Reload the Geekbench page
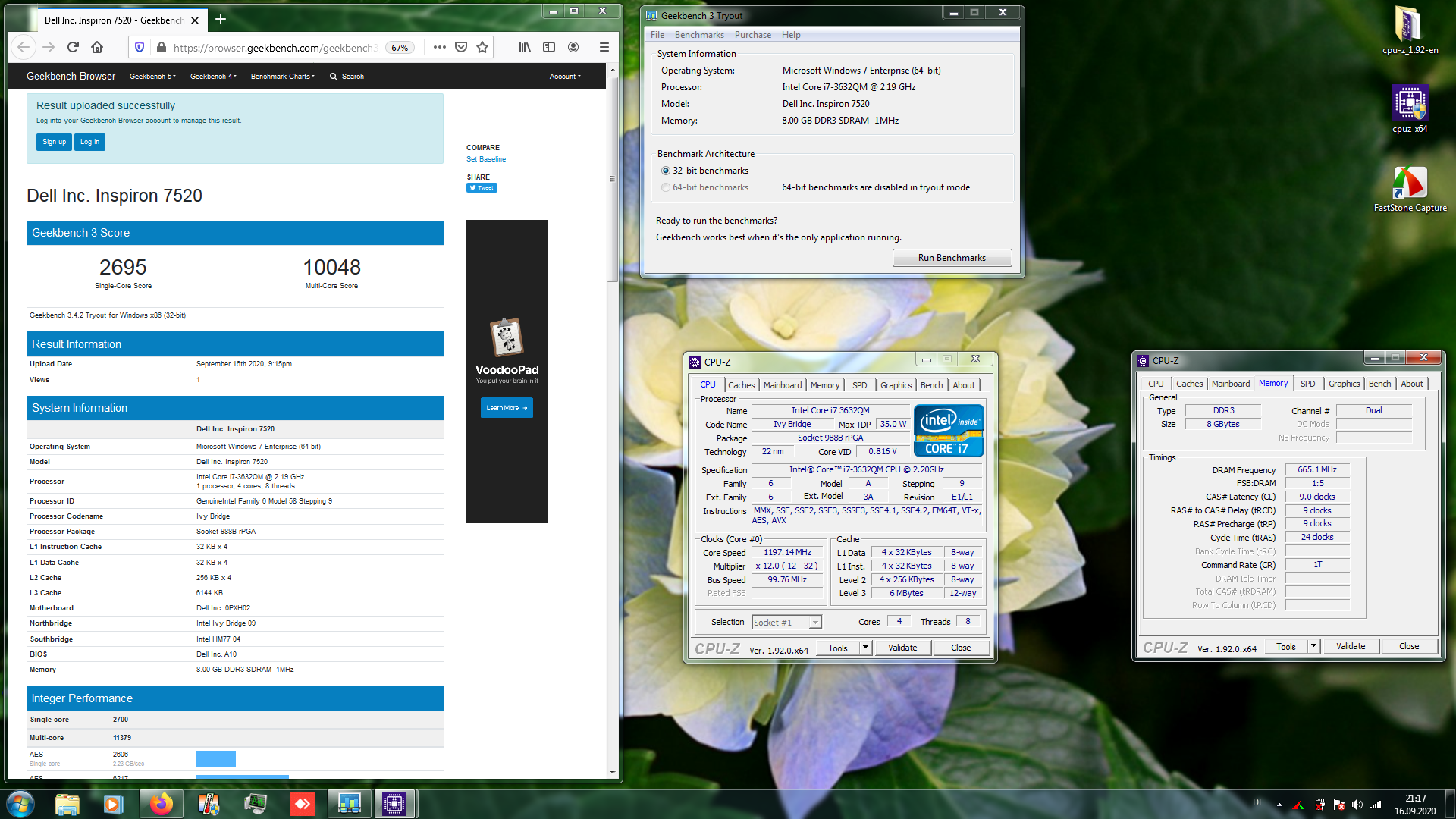The image size is (1456, 819). point(73,47)
